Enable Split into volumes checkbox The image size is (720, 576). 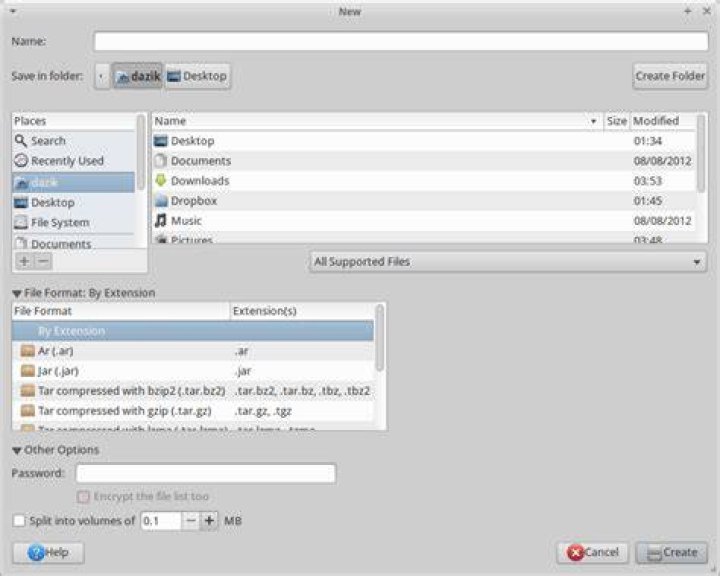[19, 520]
